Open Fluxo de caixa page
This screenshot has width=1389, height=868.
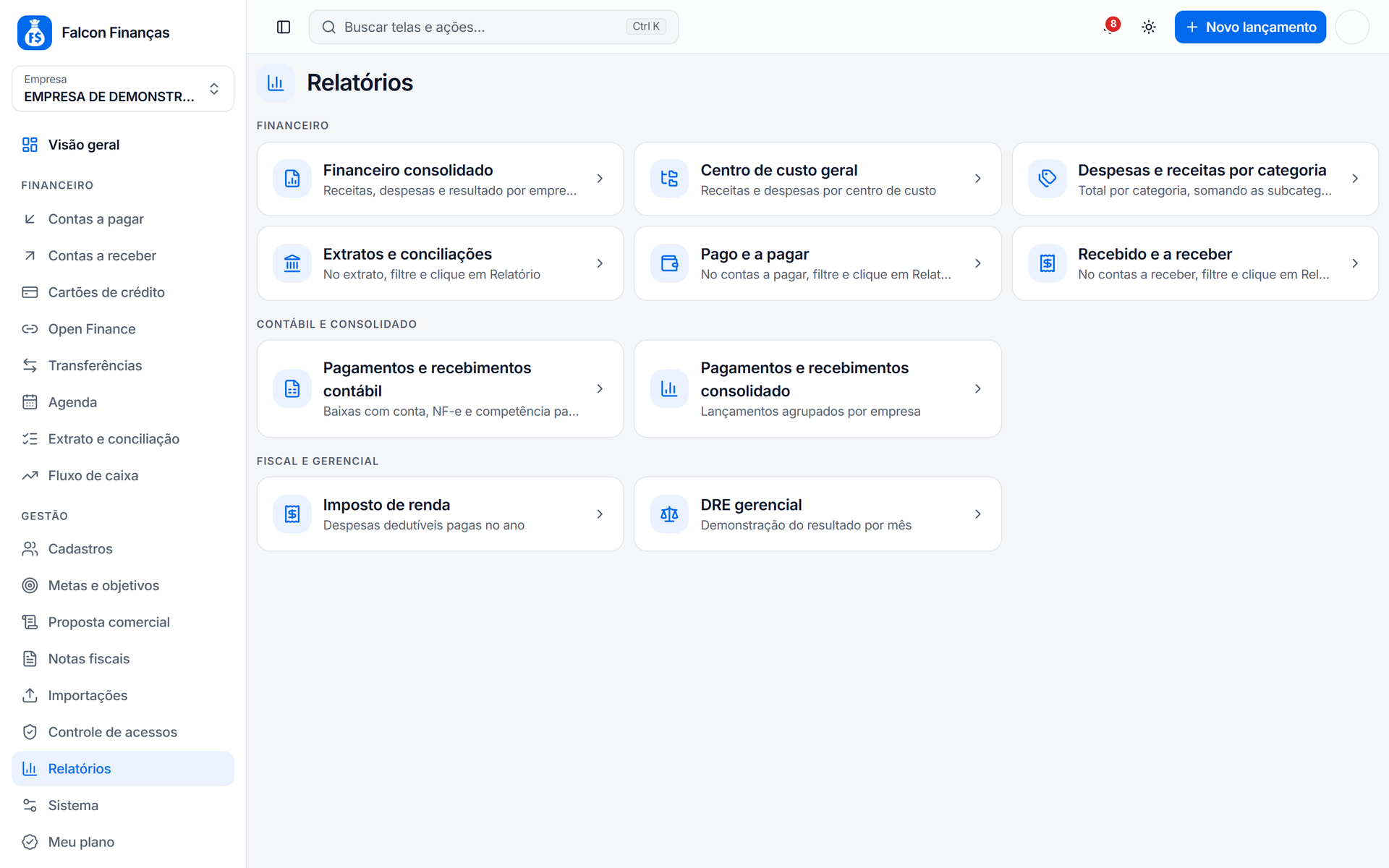tap(123, 475)
